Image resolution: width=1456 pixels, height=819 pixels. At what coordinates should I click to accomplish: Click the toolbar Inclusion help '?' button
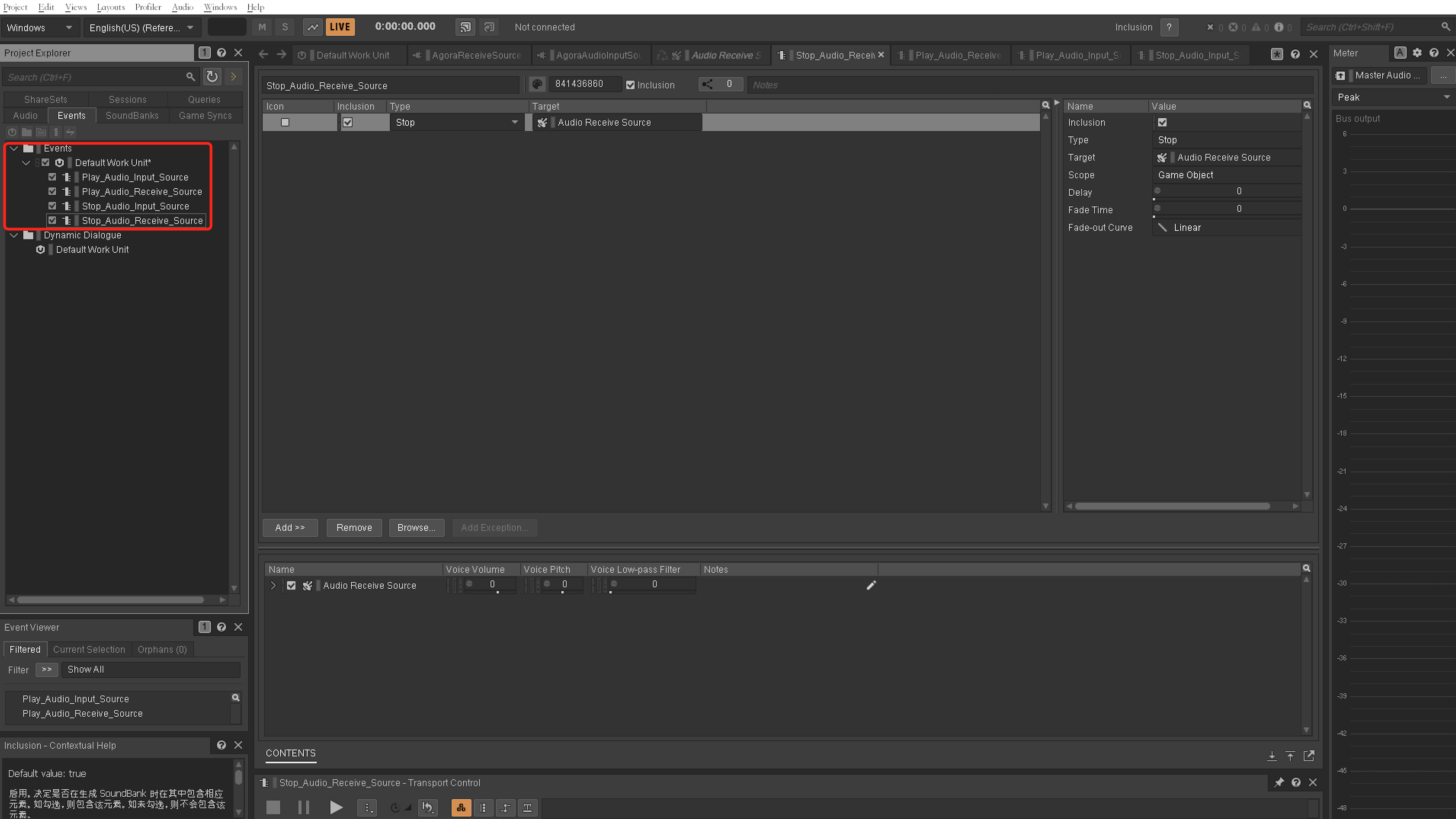[1169, 27]
